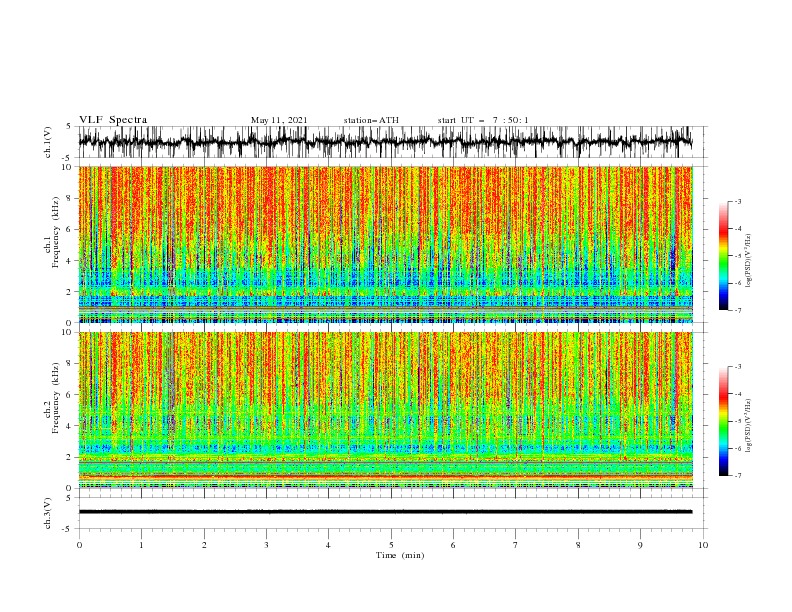Click the ch.1 log(PSD) colorbar label
Screen dimensions: 792x612
tap(749, 261)
